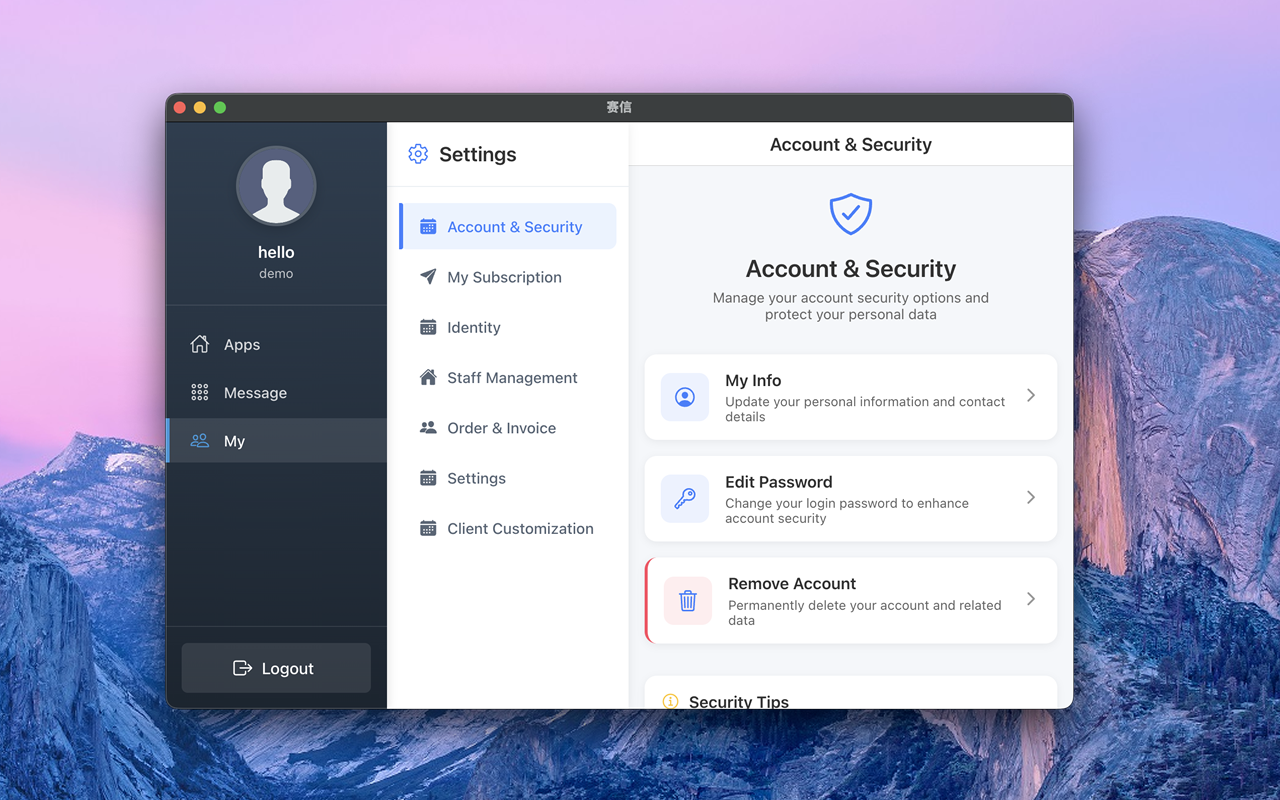Go to the Apps section
This screenshot has width=1280, height=800.
coord(276,344)
